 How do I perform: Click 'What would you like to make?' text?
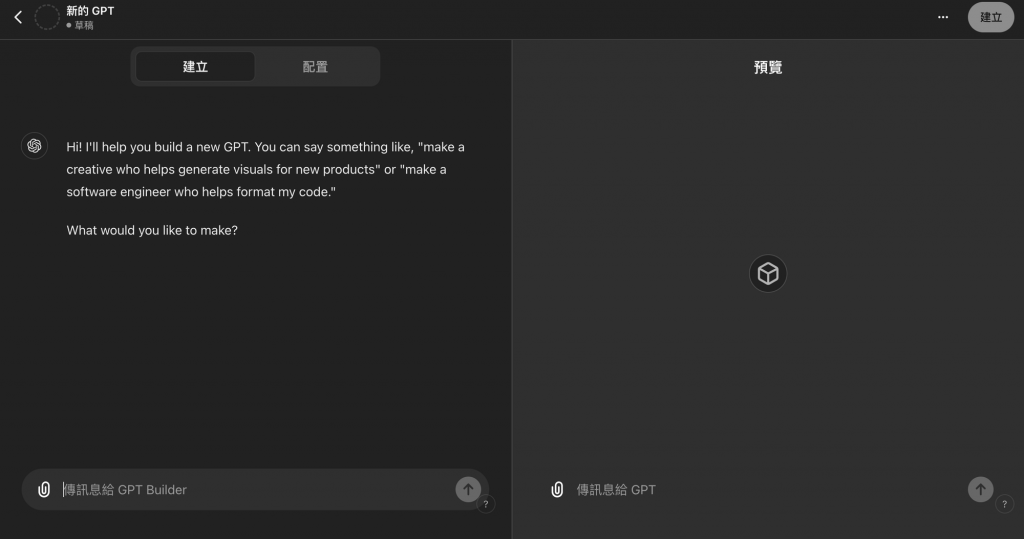point(152,230)
